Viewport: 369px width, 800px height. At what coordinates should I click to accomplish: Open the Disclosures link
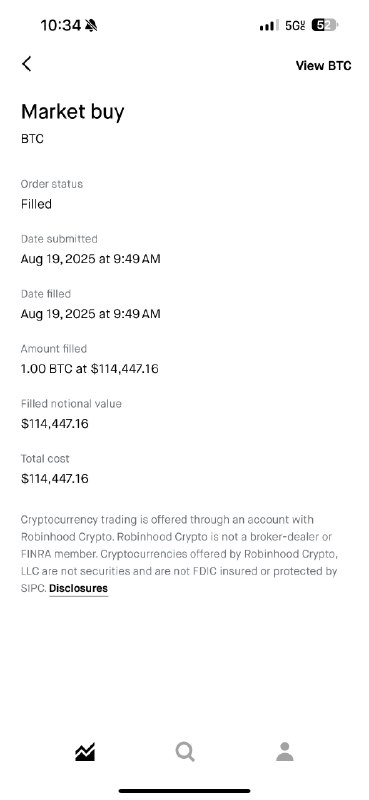79,588
